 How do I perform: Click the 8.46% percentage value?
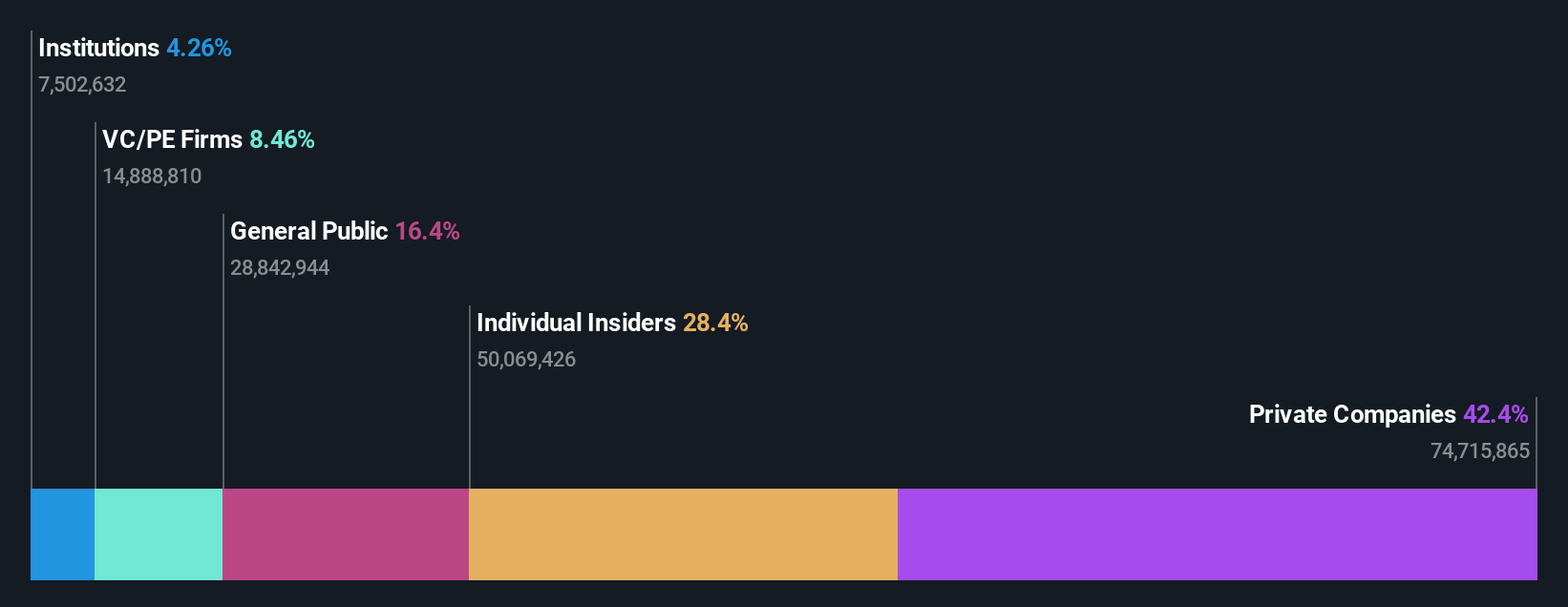282,139
